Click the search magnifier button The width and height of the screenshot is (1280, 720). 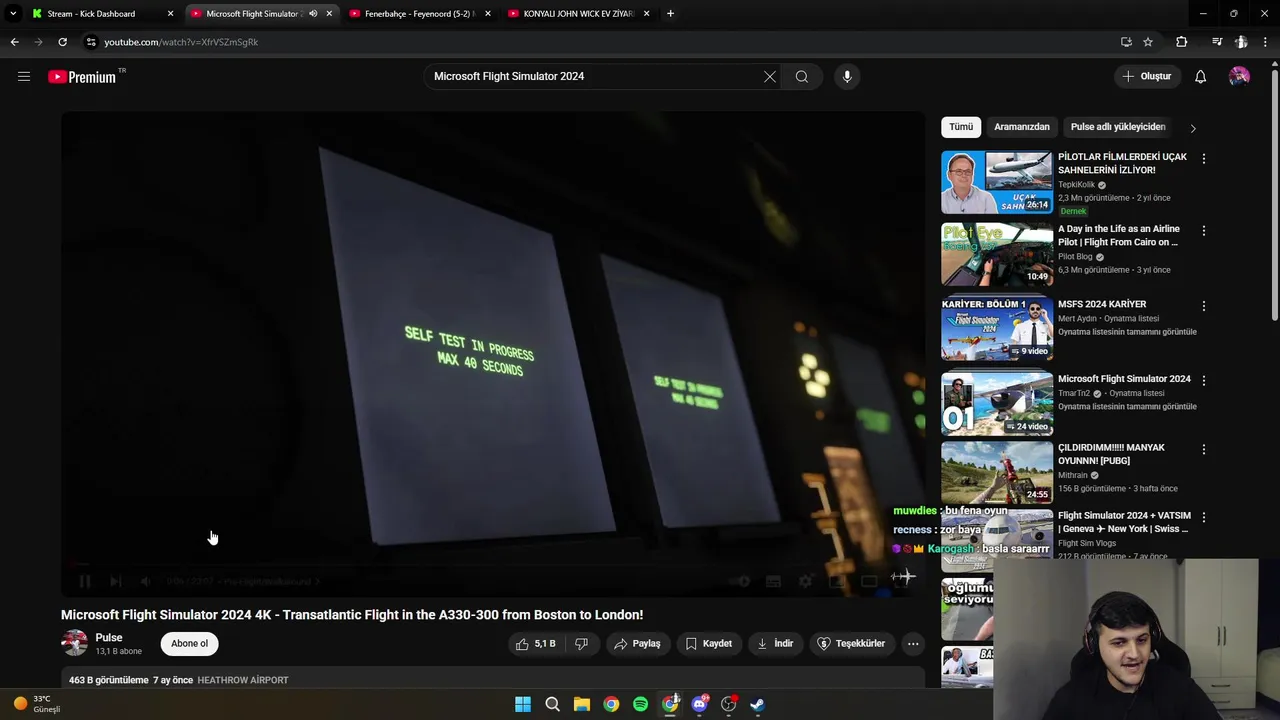point(802,76)
